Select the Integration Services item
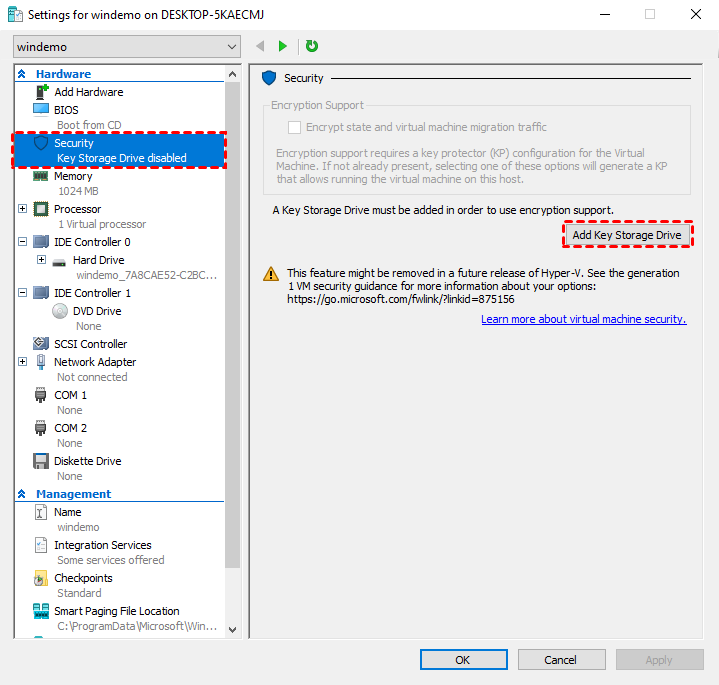 pos(103,545)
